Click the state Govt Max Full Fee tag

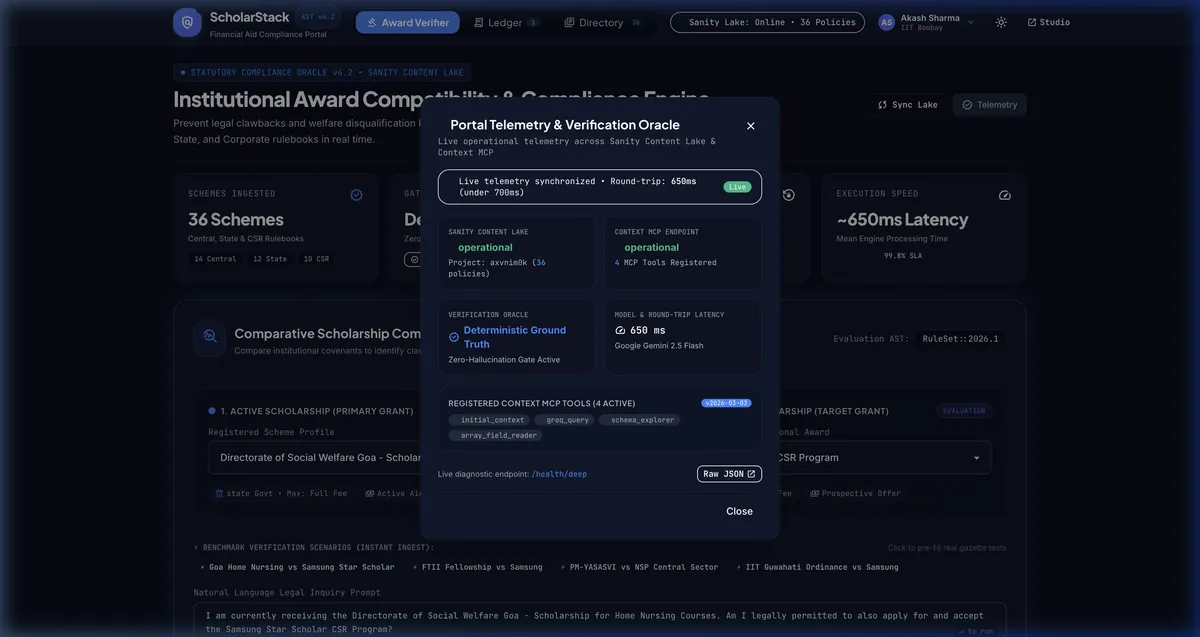coord(282,493)
